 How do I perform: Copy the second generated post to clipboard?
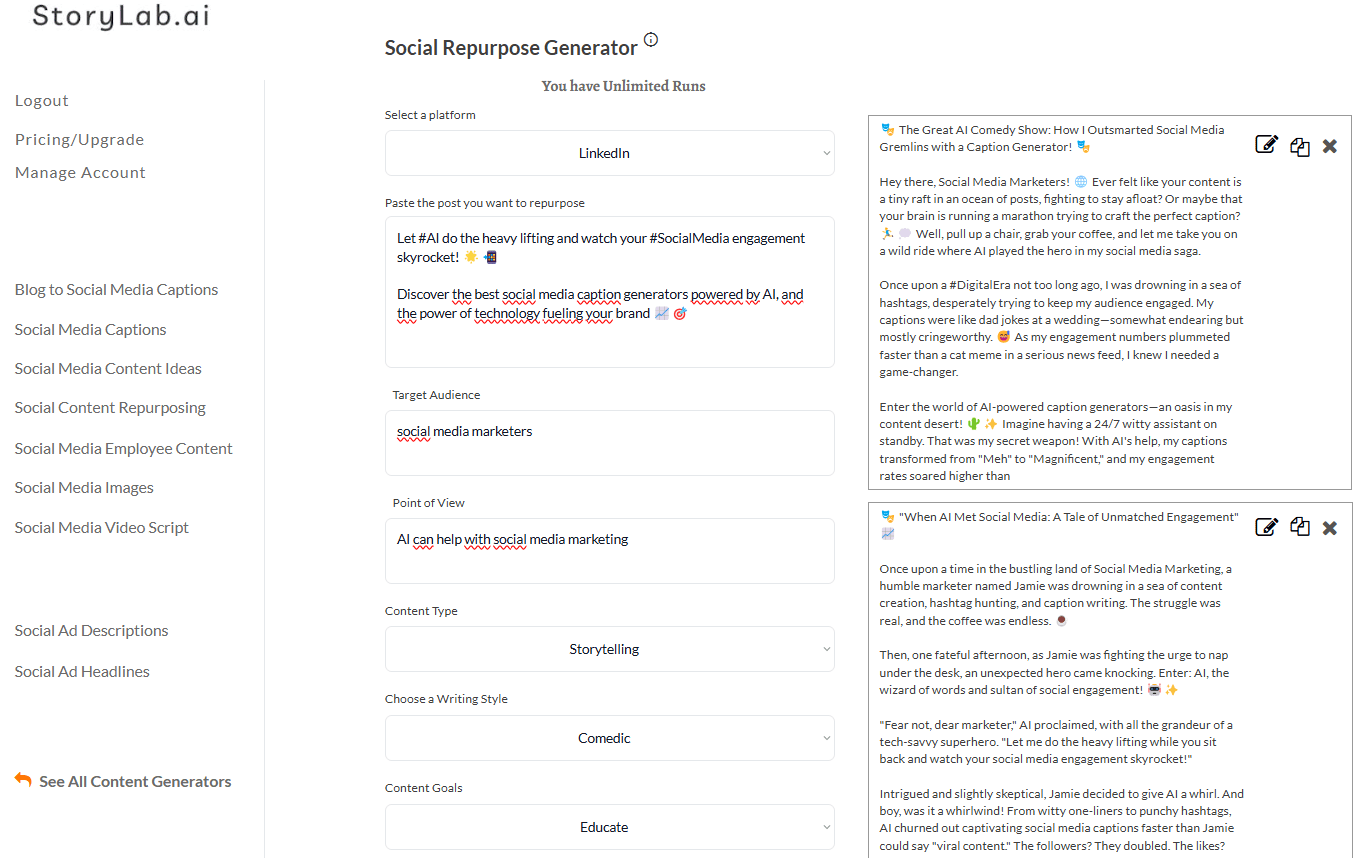point(1299,527)
